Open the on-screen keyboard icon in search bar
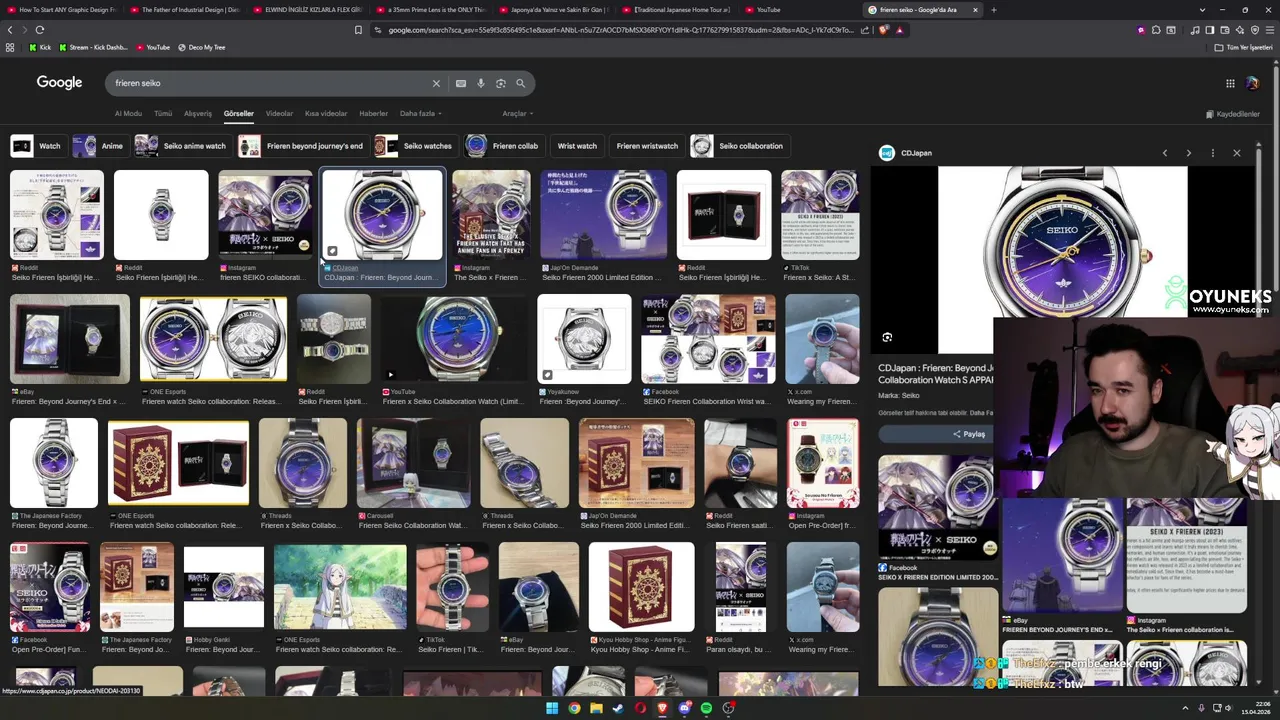Screen dimensions: 1280x720 [x=461, y=83]
